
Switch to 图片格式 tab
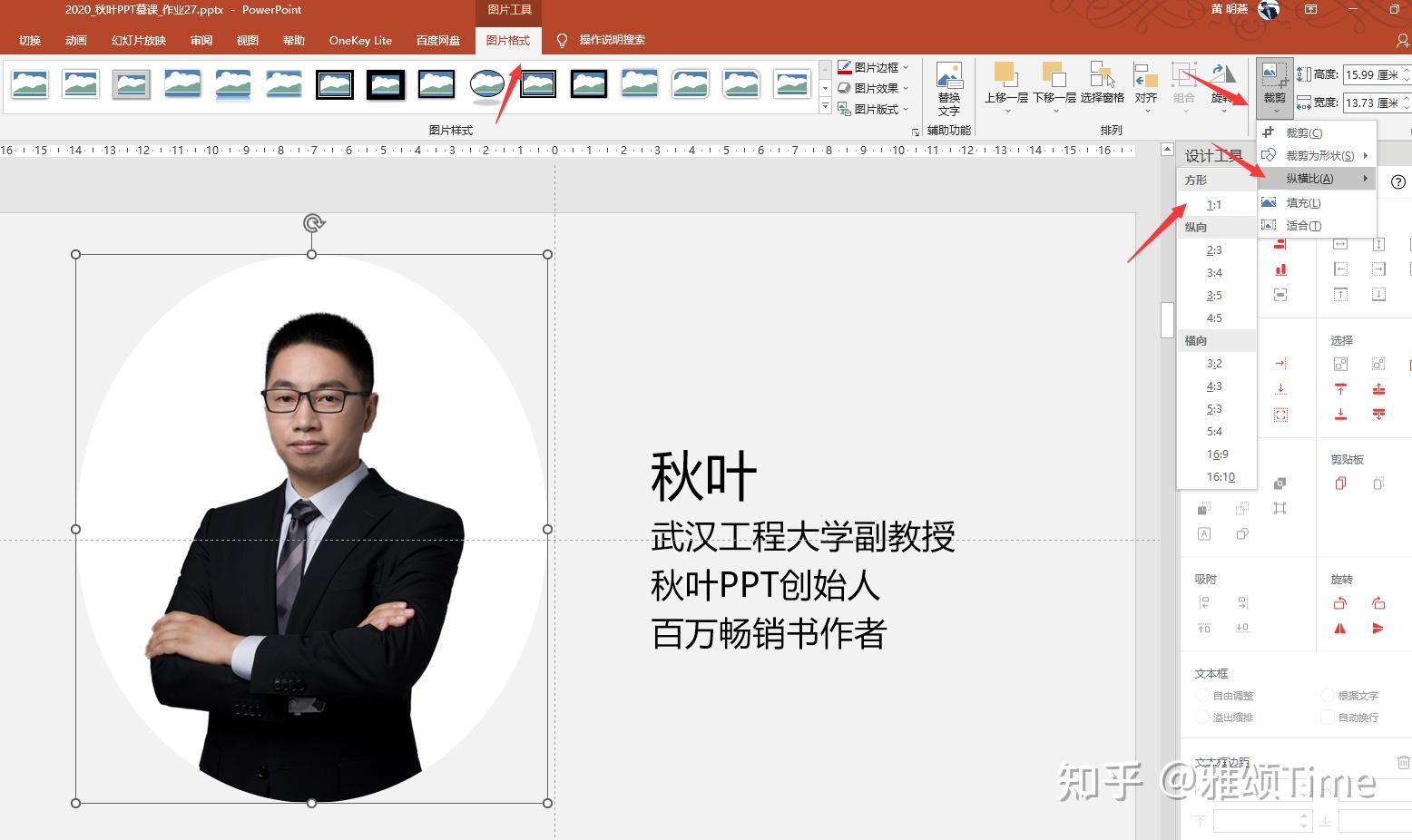pos(507,40)
